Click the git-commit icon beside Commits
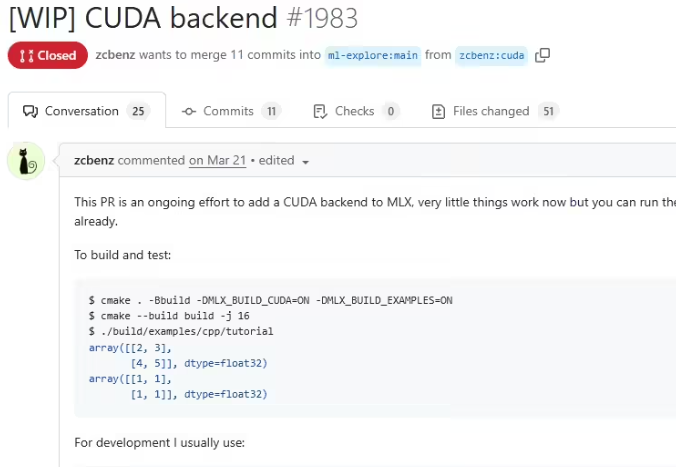The width and height of the screenshot is (676, 467). coord(189,111)
